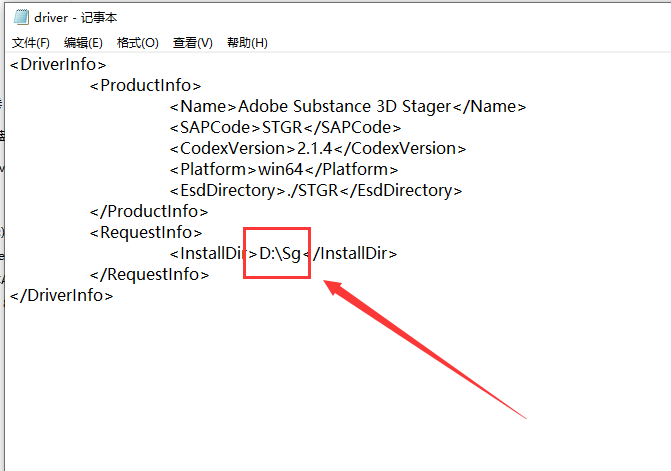
Task: Open the 帮助(H) menu
Action: click(247, 43)
